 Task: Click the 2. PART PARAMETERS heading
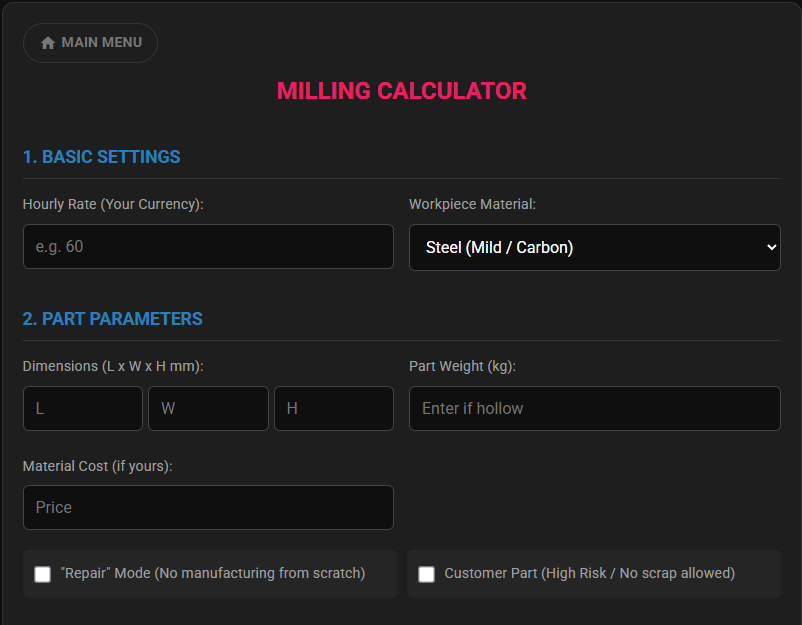pyautogui.click(x=112, y=319)
